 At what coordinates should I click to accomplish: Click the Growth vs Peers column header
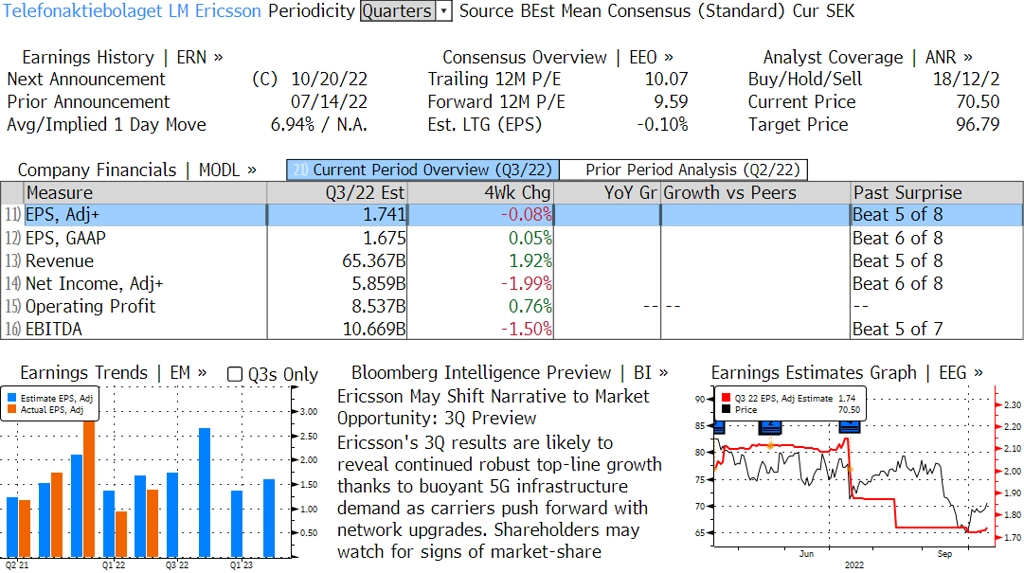[756, 193]
